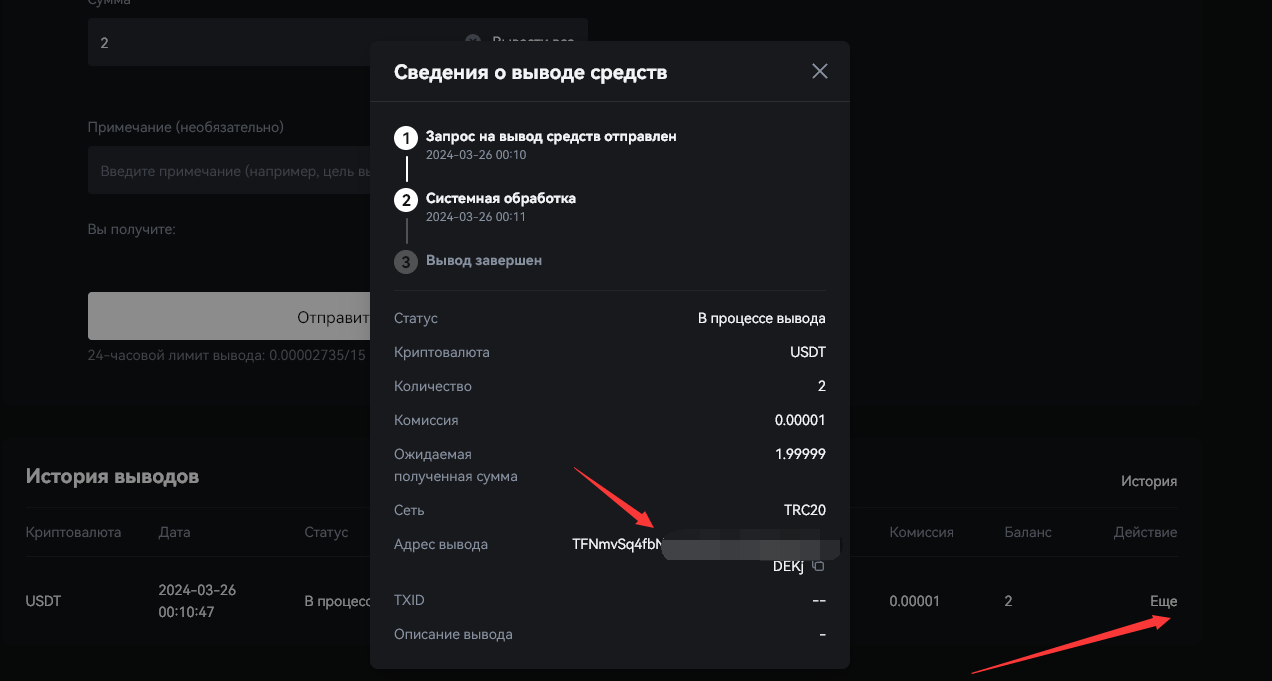Image resolution: width=1272 pixels, height=681 pixels.
Task: Copy the withdrawal address ending in DEKj
Action: pos(818,567)
